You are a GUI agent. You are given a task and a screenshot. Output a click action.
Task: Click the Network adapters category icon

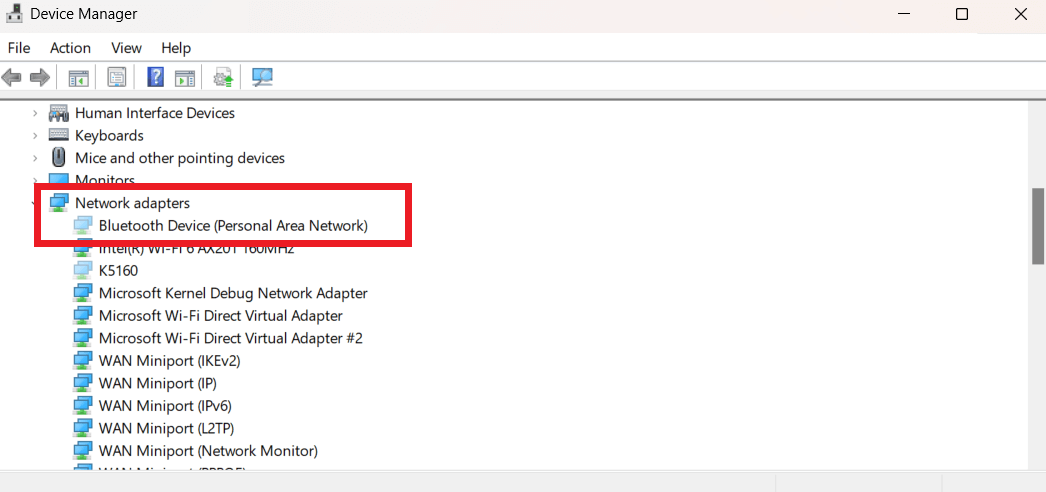(x=59, y=202)
